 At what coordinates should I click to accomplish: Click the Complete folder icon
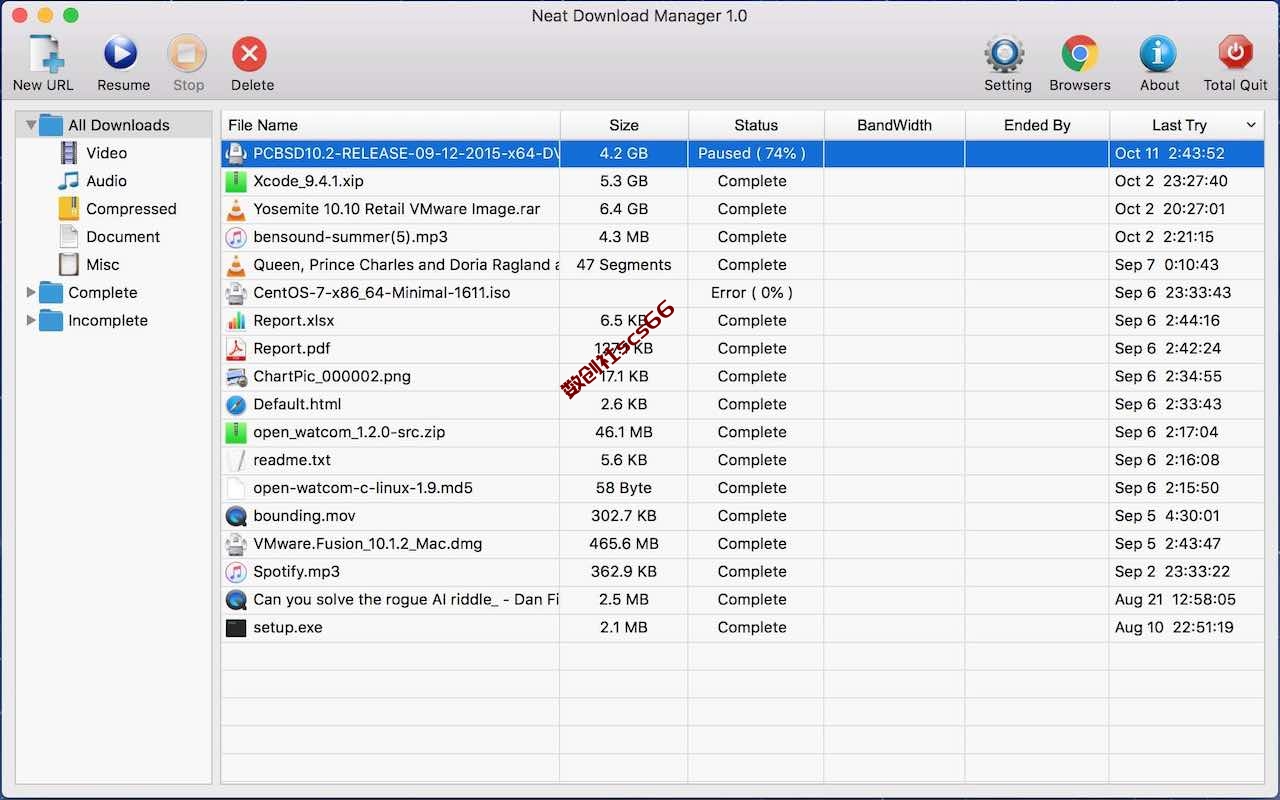click(x=51, y=293)
